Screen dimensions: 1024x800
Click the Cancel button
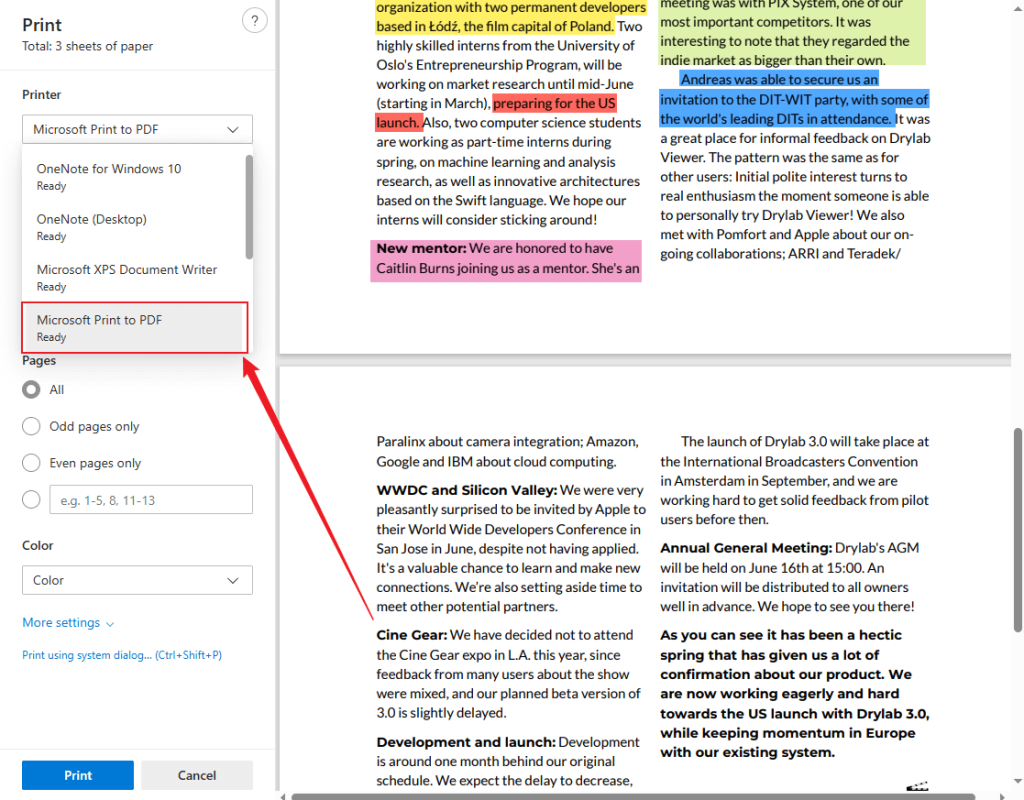197,774
